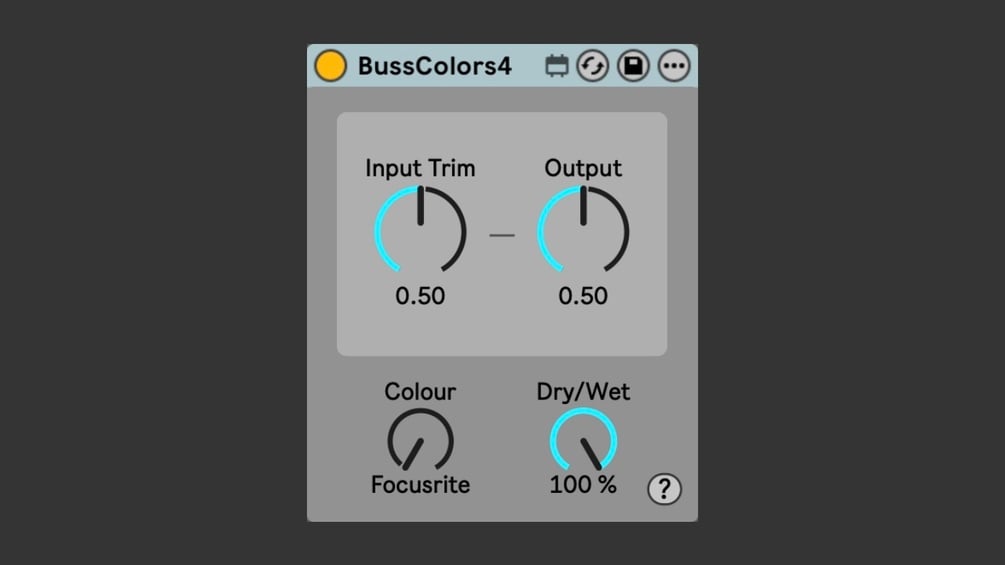Image resolution: width=1005 pixels, height=565 pixels.
Task: Click the BussColors4 device title
Action: [x=435, y=66]
